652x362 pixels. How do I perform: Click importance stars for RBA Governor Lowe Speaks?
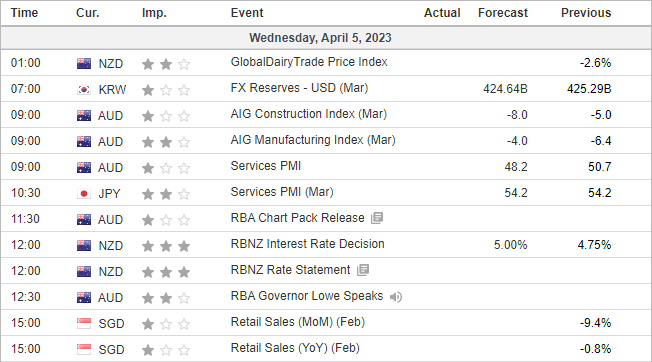[x=166, y=298]
